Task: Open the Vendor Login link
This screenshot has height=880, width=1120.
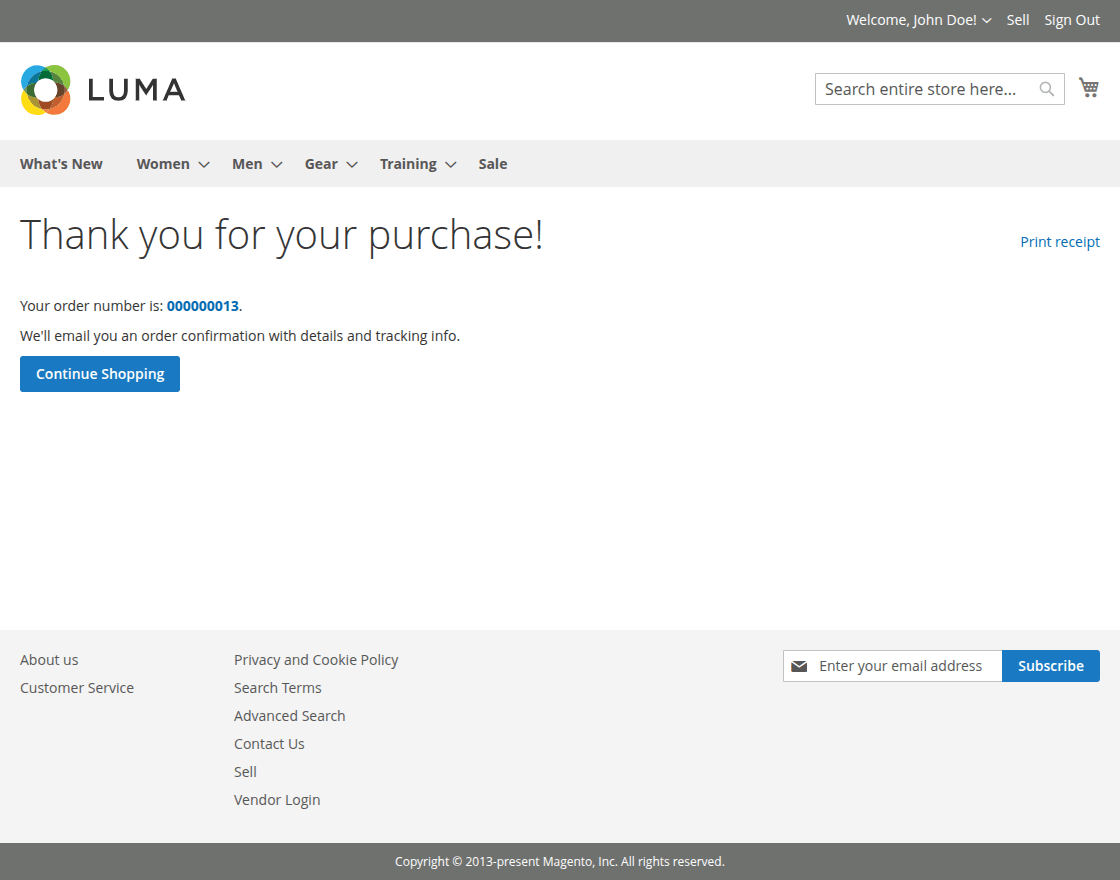Action: (x=277, y=799)
